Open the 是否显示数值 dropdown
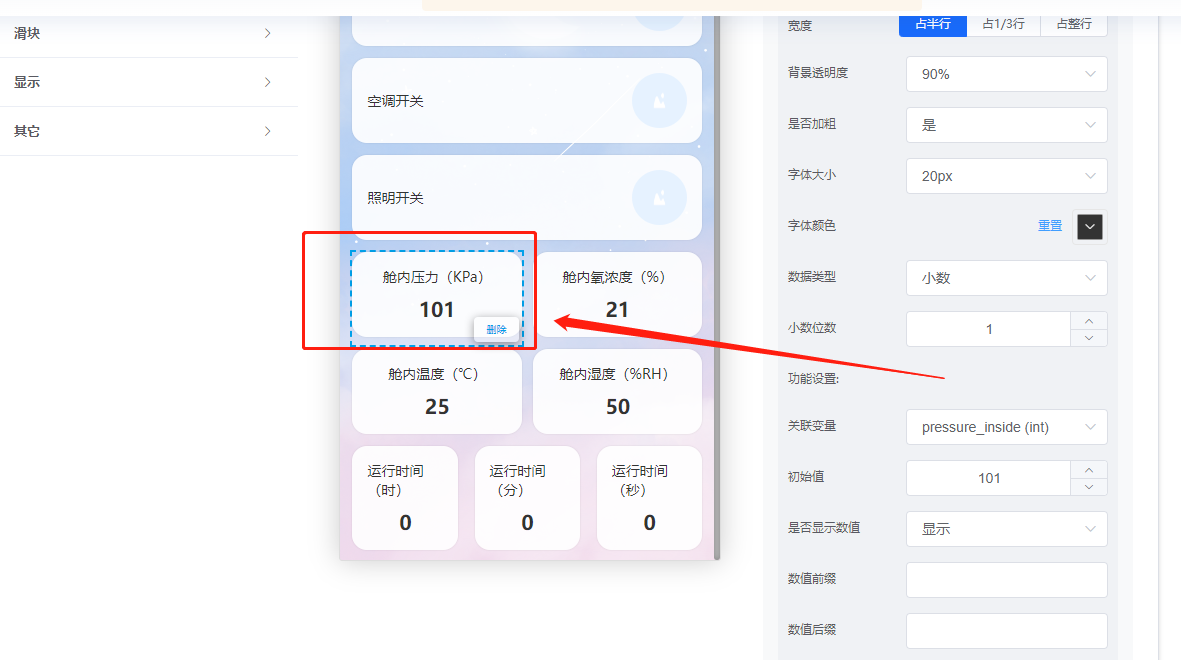This screenshot has height=660, width=1181. pyautogui.click(x=1006, y=528)
